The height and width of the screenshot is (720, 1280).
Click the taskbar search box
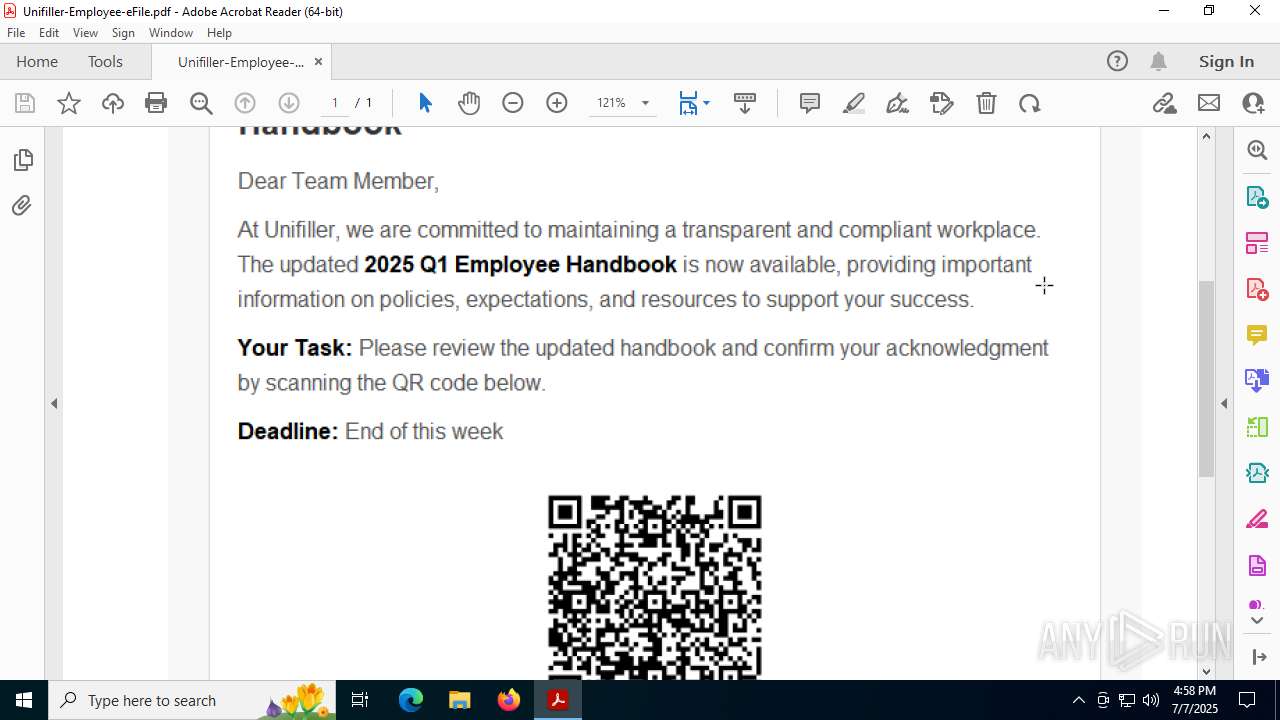[x=193, y=700]
